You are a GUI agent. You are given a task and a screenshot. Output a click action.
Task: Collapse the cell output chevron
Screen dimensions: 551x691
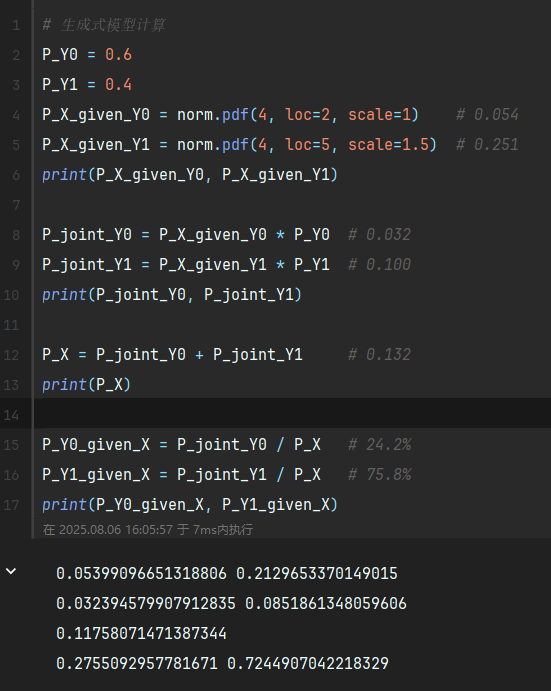tap(11, 572)
